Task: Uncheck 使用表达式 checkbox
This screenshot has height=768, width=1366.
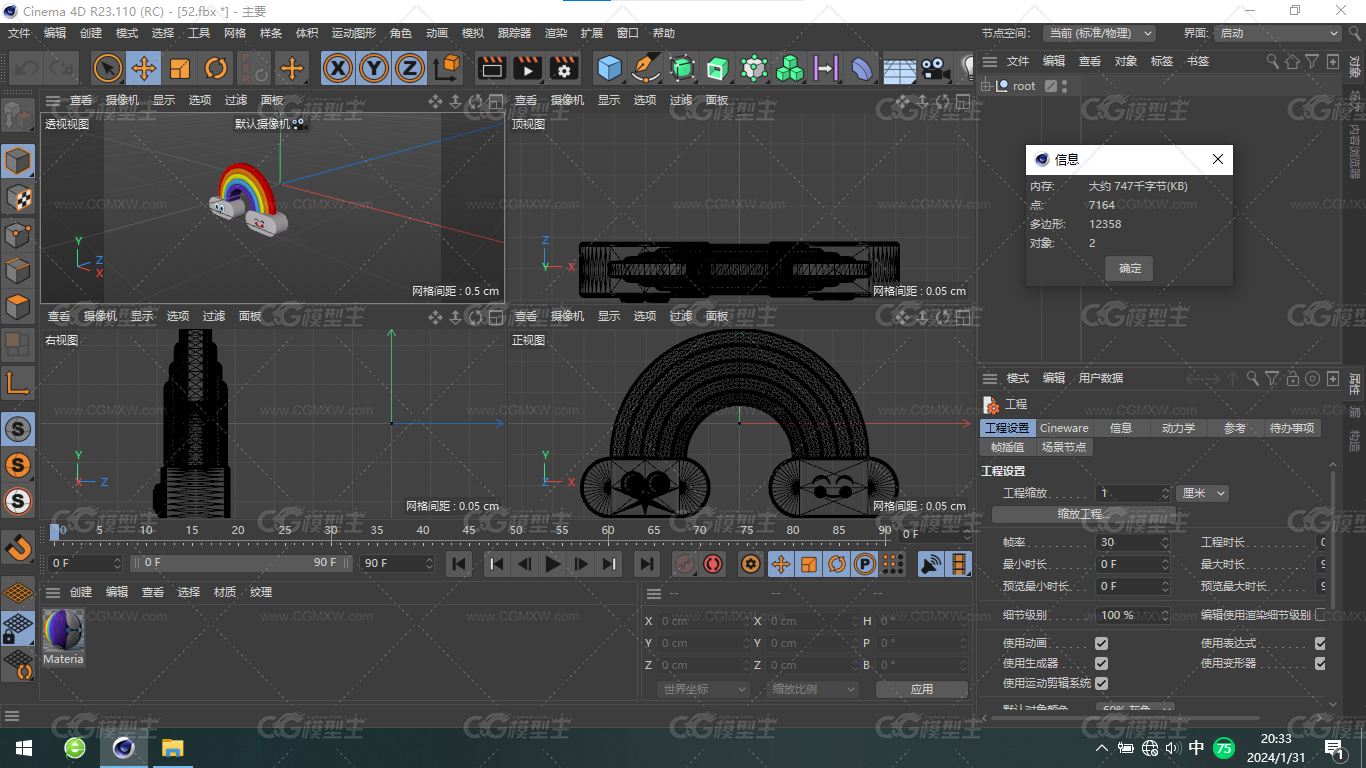Action: (1320, 643)
